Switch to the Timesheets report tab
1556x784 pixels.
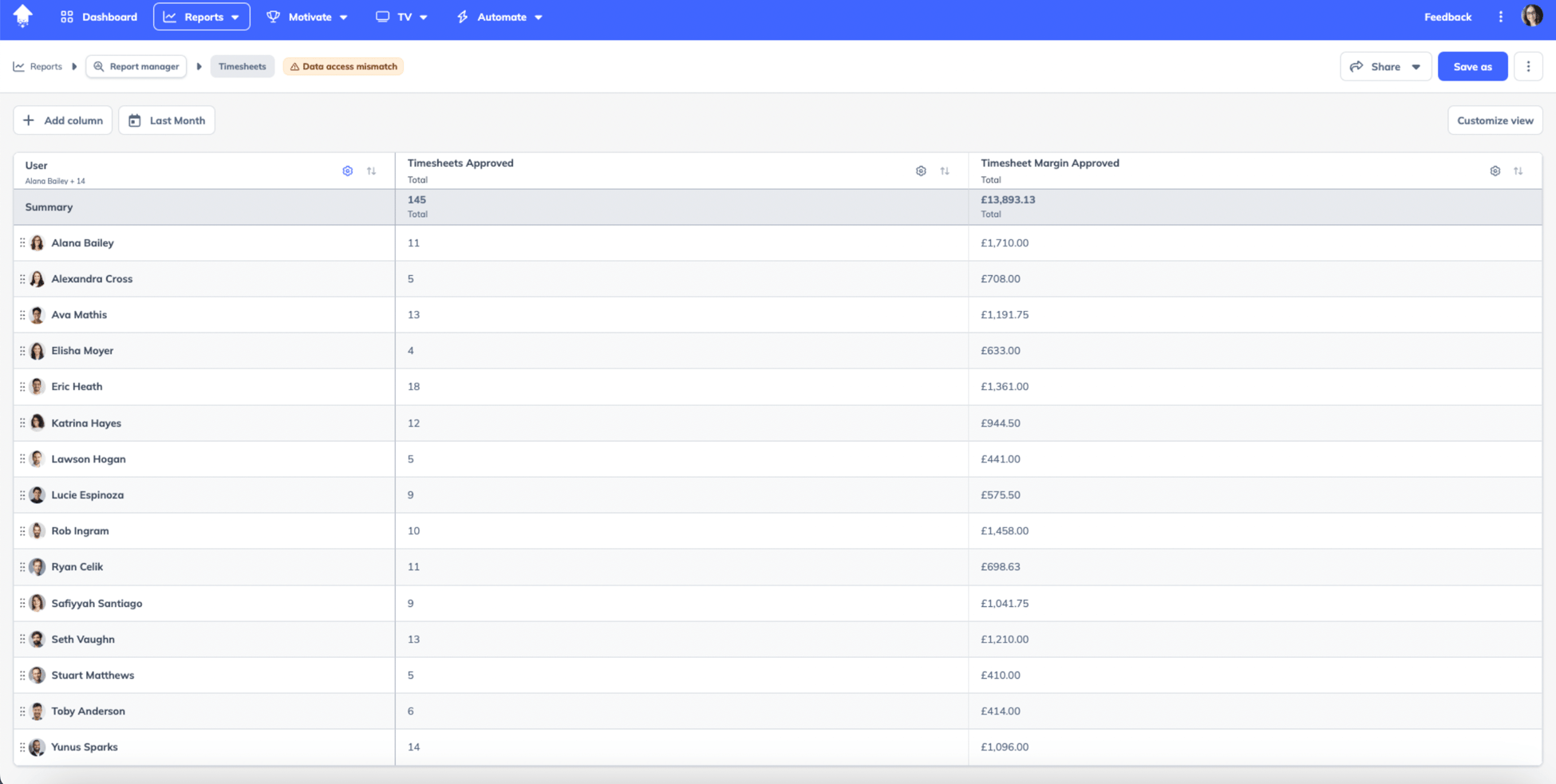tap(243, 66)
